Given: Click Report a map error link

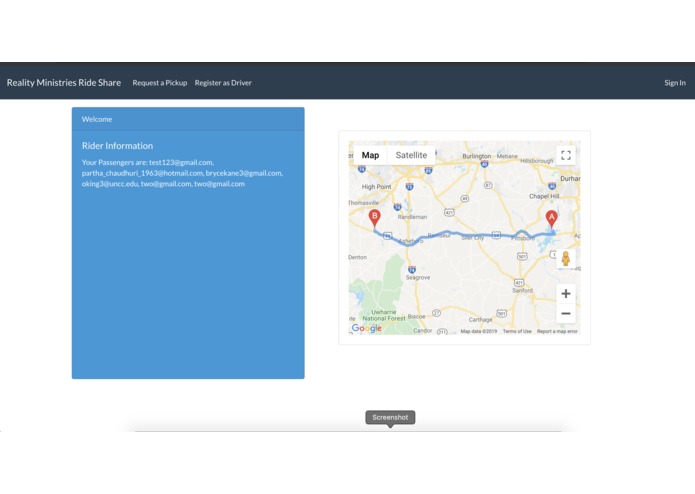Looking at the screenshot, I should [x=557, y=331].
